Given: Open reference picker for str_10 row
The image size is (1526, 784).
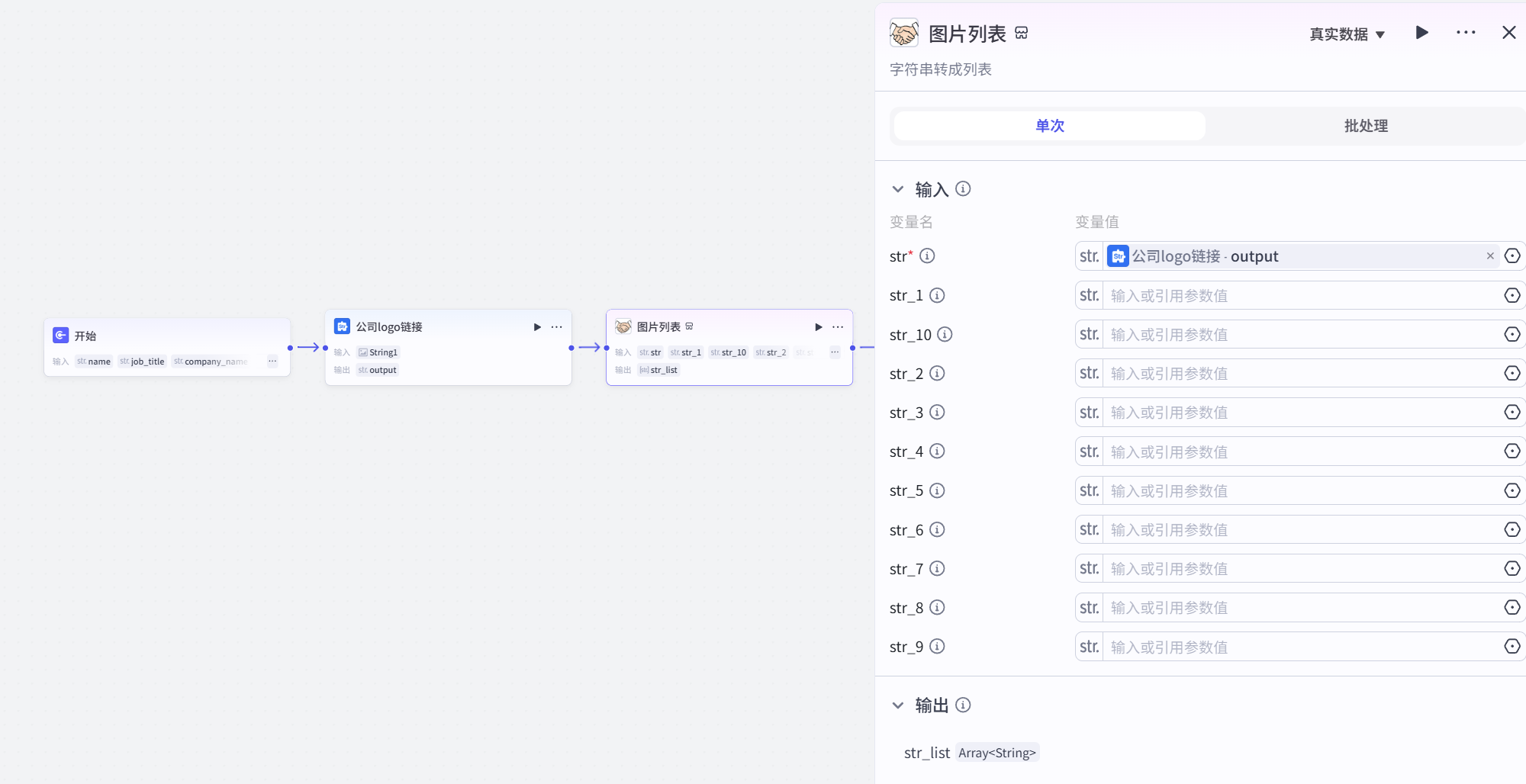Looking at the screenshot, I should pyautogui.click(x=1512, y=334).
